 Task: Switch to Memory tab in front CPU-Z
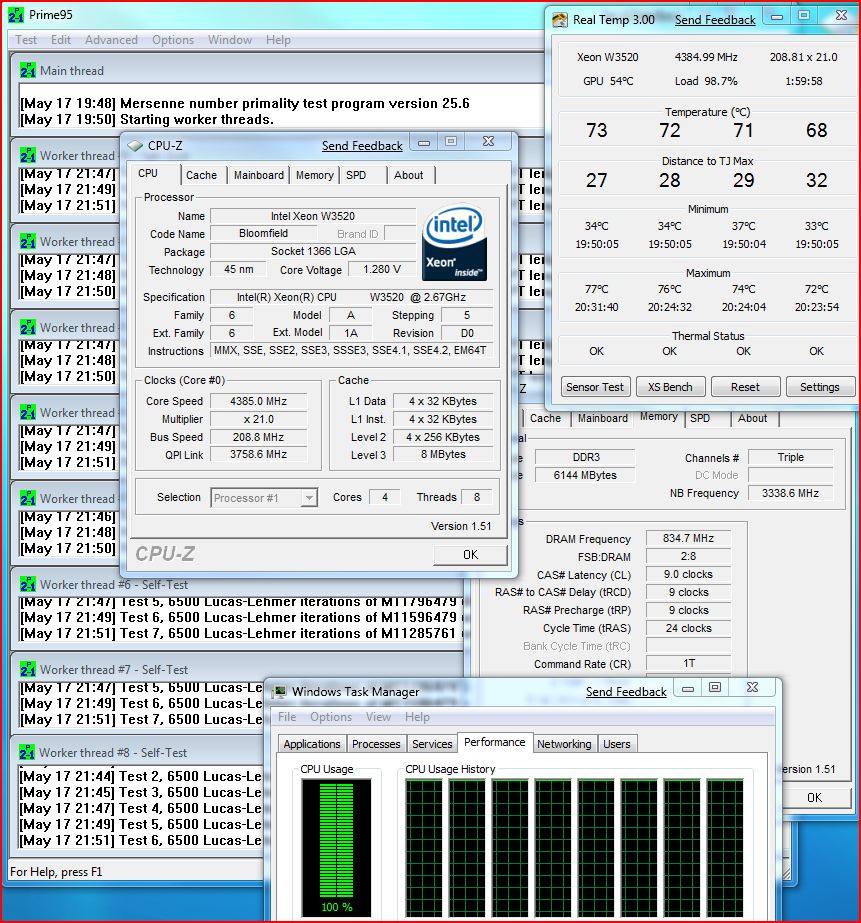tap(314, 175)
